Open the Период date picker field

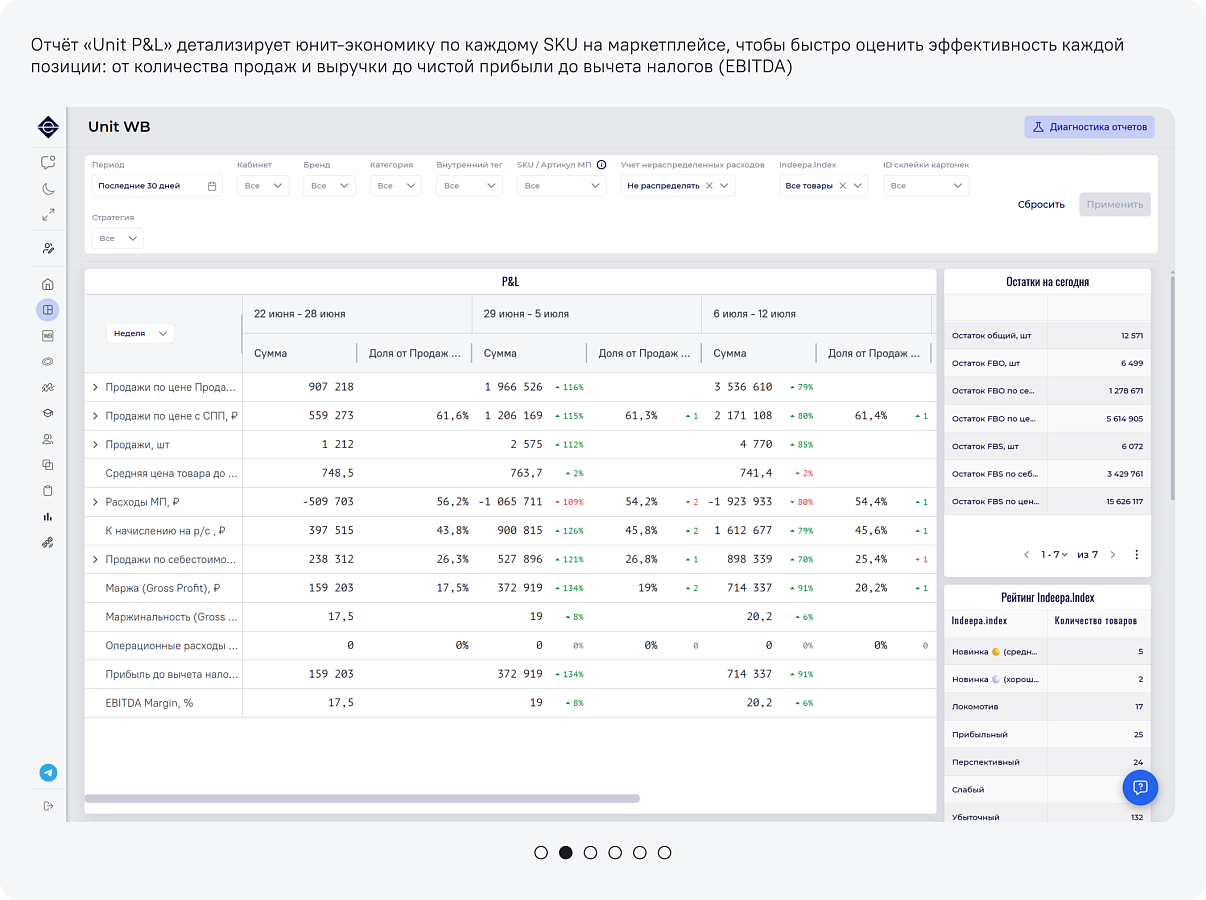pyautogui.click(x=157, y=186)
